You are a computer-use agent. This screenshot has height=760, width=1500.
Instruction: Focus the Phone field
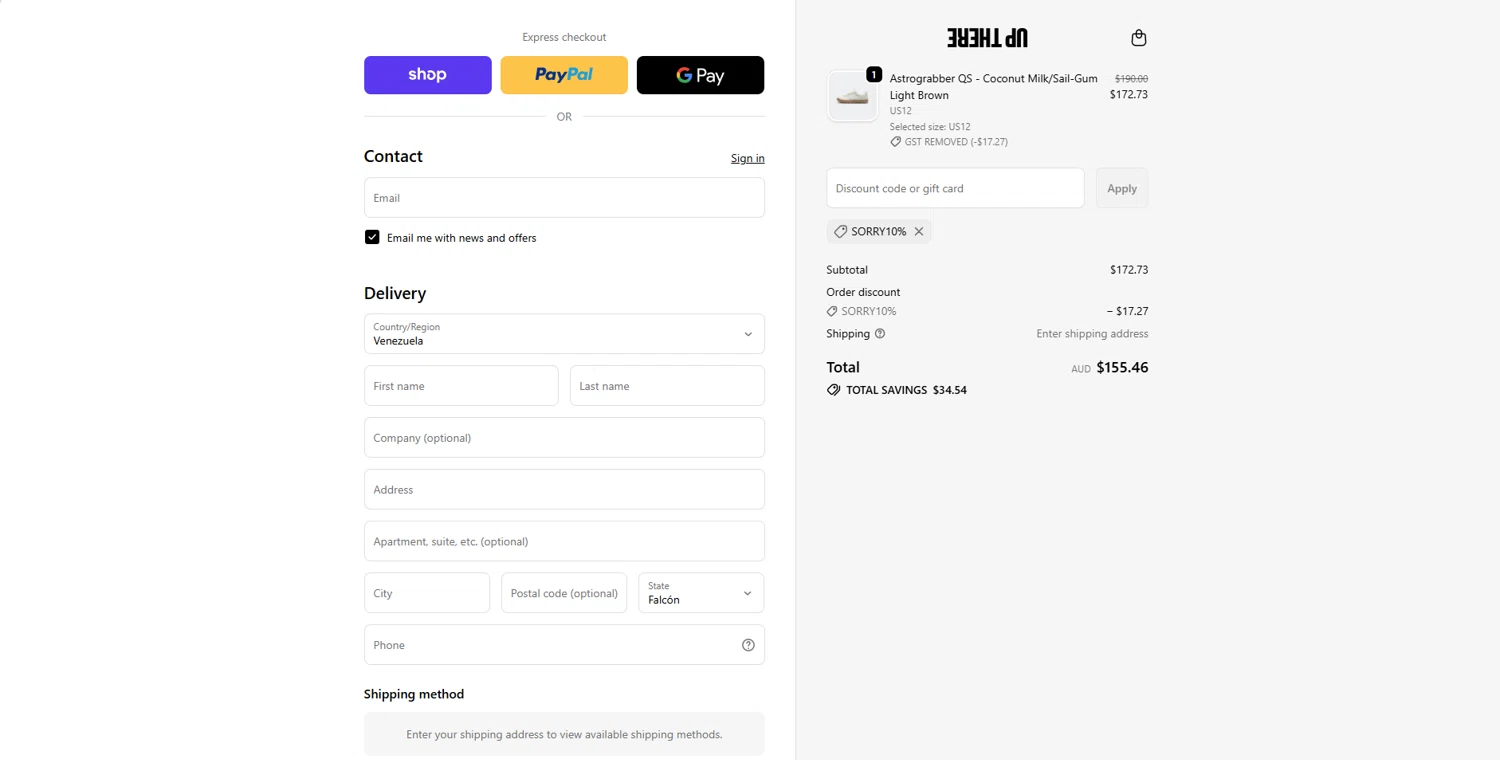(x=564, y=645)
